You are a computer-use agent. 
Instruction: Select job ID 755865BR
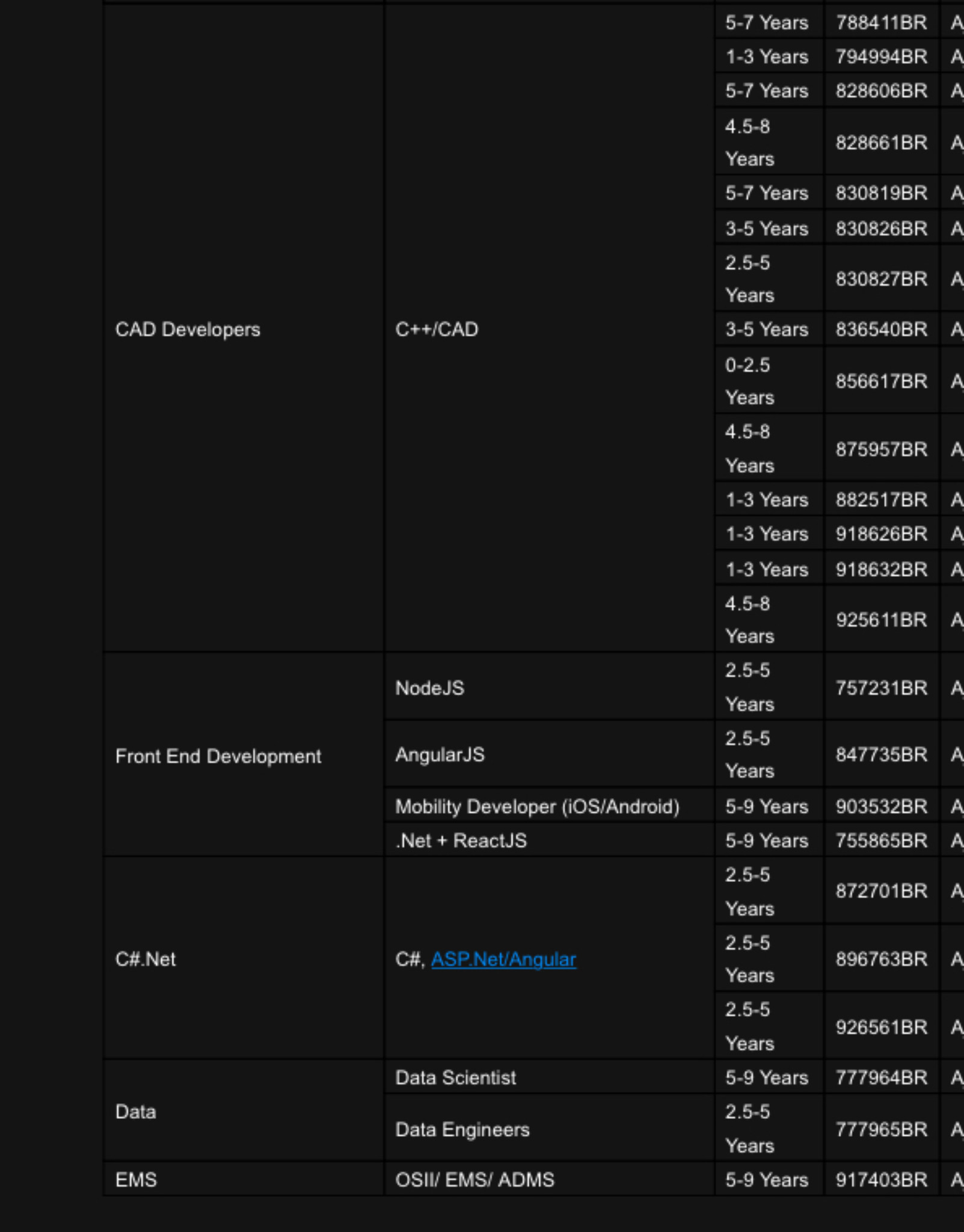coord(881,840)
